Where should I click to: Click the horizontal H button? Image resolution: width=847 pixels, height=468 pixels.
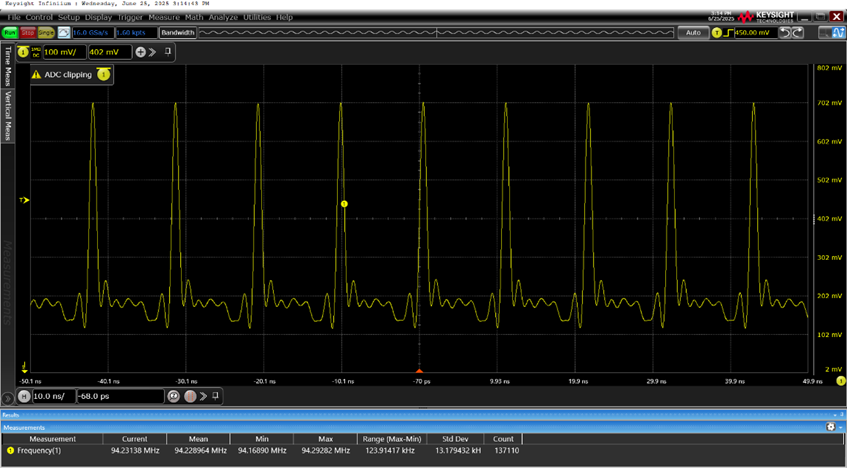coord(24,396)
